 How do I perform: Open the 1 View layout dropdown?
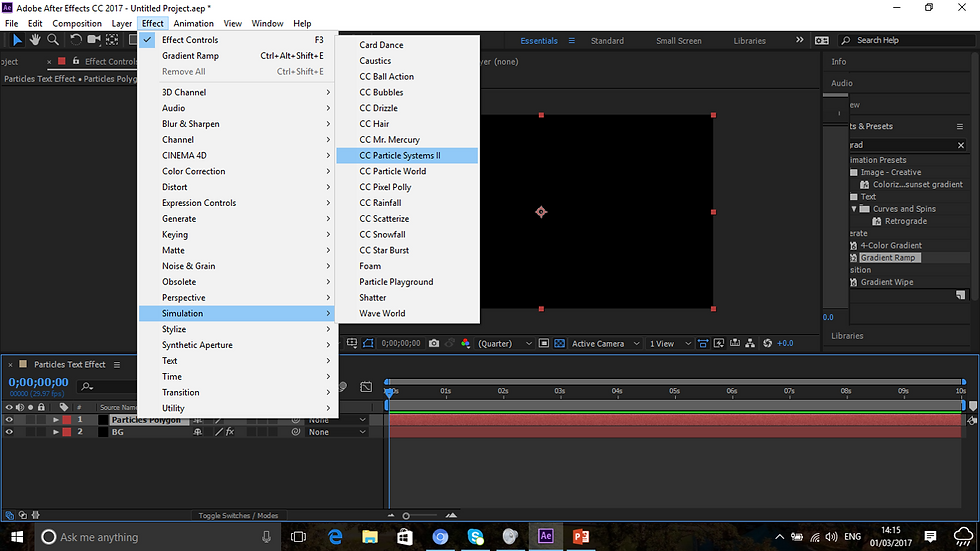click(x=669, y=344)
